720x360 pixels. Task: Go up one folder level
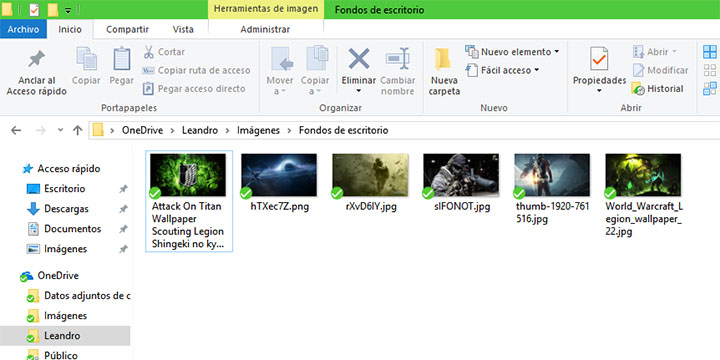point(78,130)
